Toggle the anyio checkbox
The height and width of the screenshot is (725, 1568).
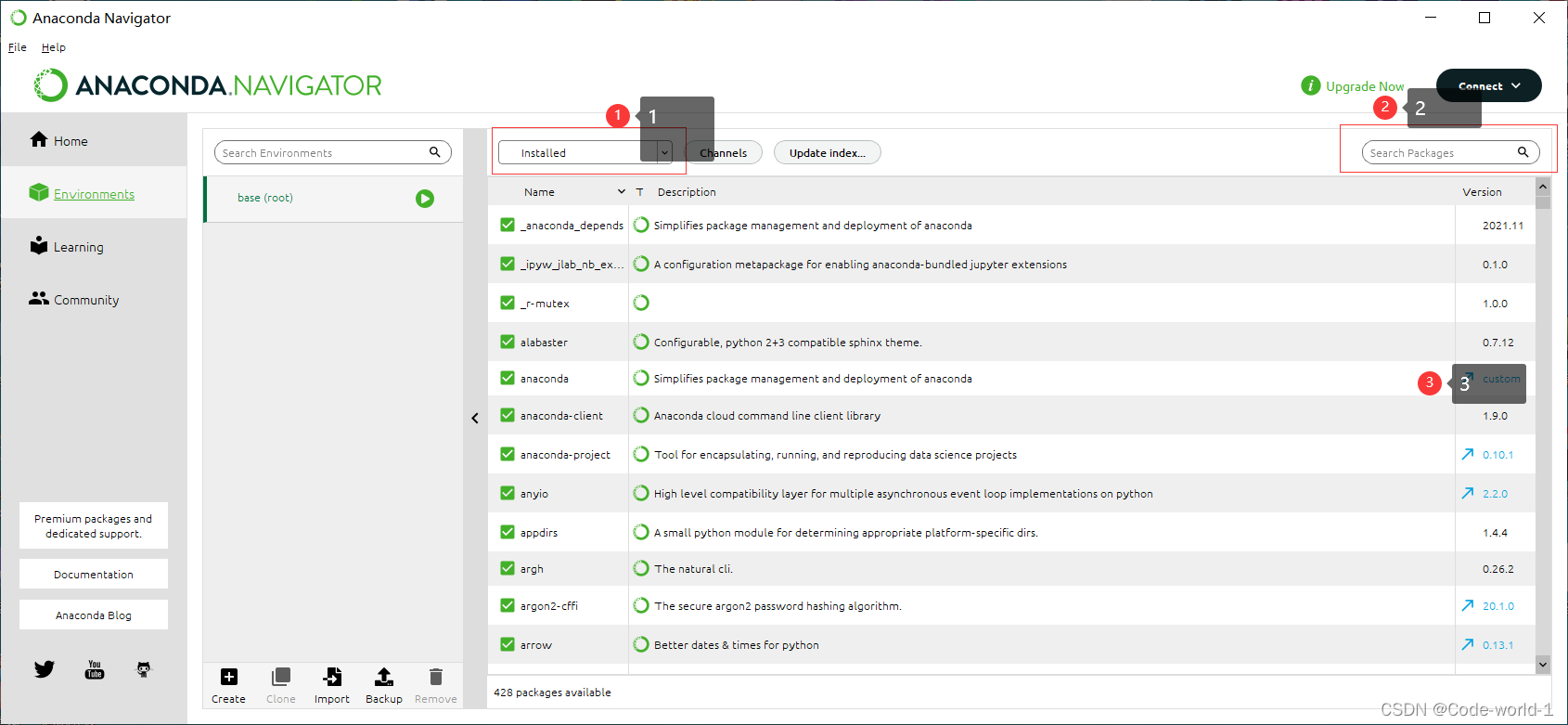pyautogui.click(x=508, y=493)
